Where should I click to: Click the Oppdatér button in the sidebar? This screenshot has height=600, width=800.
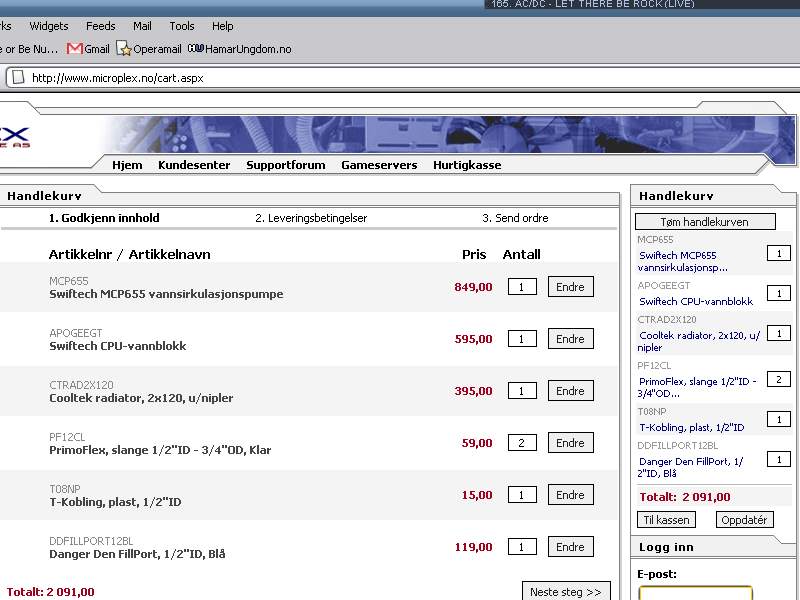[x=744, y=520]
